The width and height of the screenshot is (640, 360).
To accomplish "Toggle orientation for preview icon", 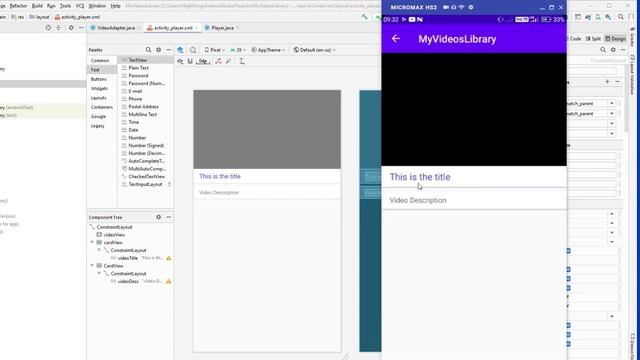I will 193,50.
